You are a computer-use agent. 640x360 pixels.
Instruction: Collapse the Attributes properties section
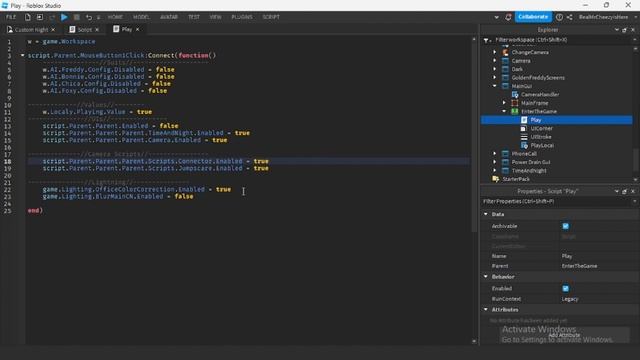click(486, 310)
